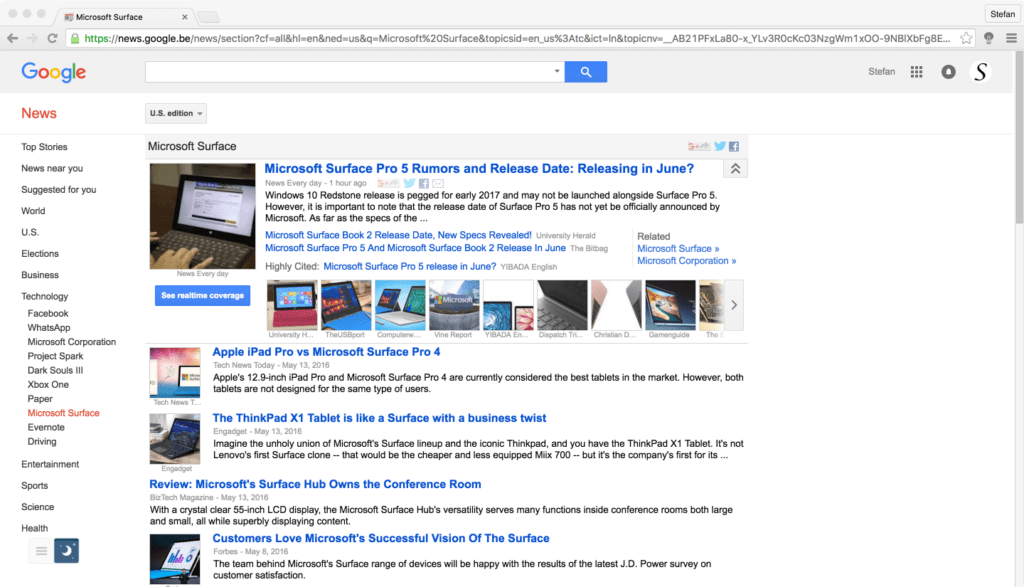
Task: Collapse the top story with the double chevron
Action: click(735, 170)
